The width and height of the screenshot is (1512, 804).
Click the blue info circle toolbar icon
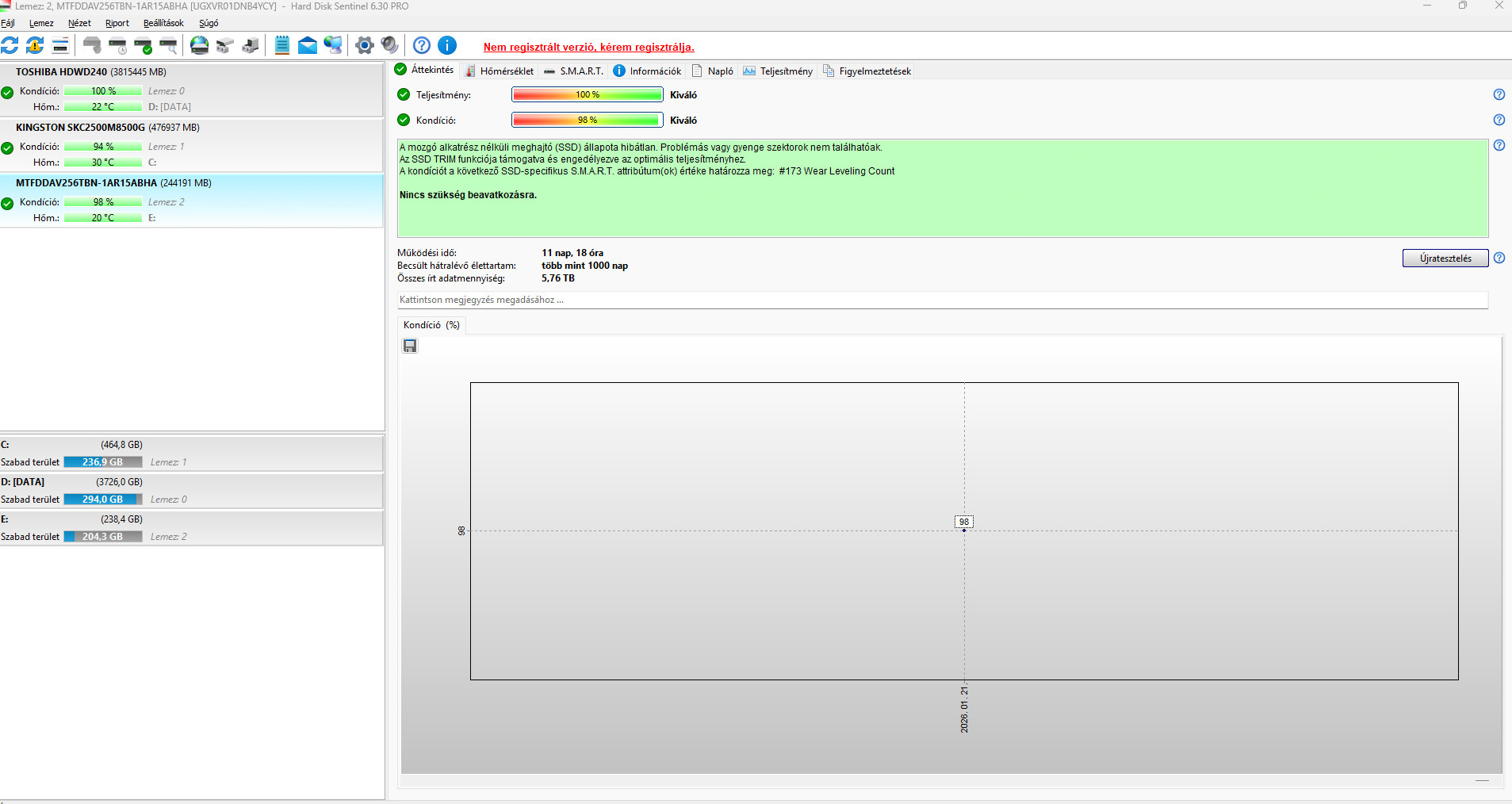pyautogui.click(x=447, y=45)
